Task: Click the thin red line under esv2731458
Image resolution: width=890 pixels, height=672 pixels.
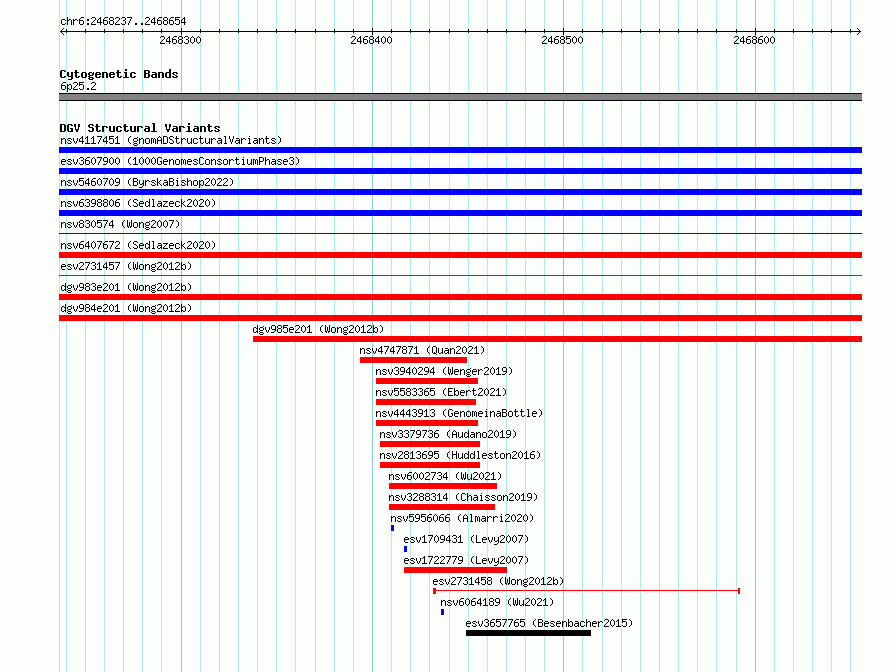Action: [586, 591]
